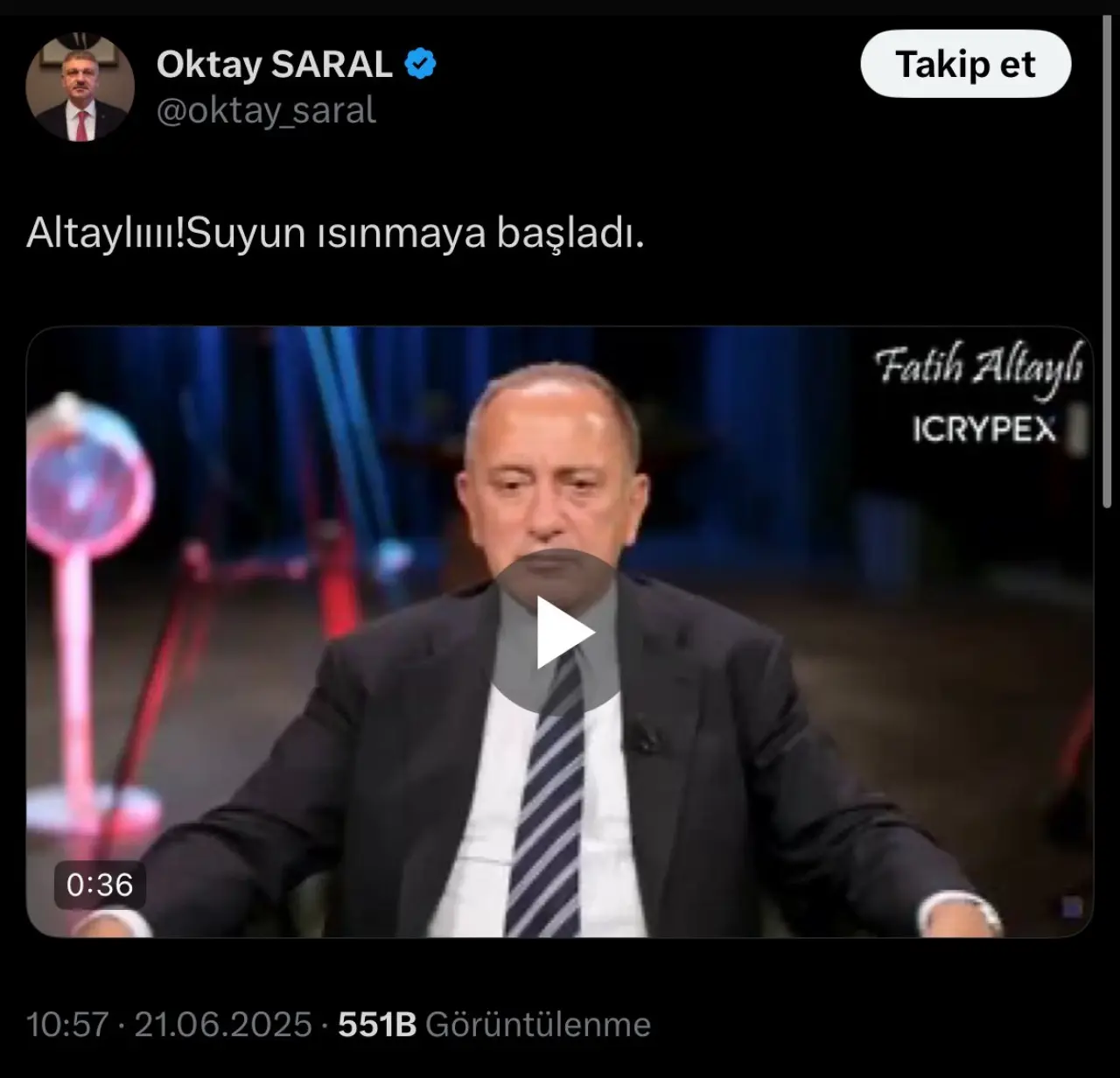Image resolution: width=1120 pixels, height=1078 pixels.
Task: Click the 0:36 duration badge
Action: 100,885
